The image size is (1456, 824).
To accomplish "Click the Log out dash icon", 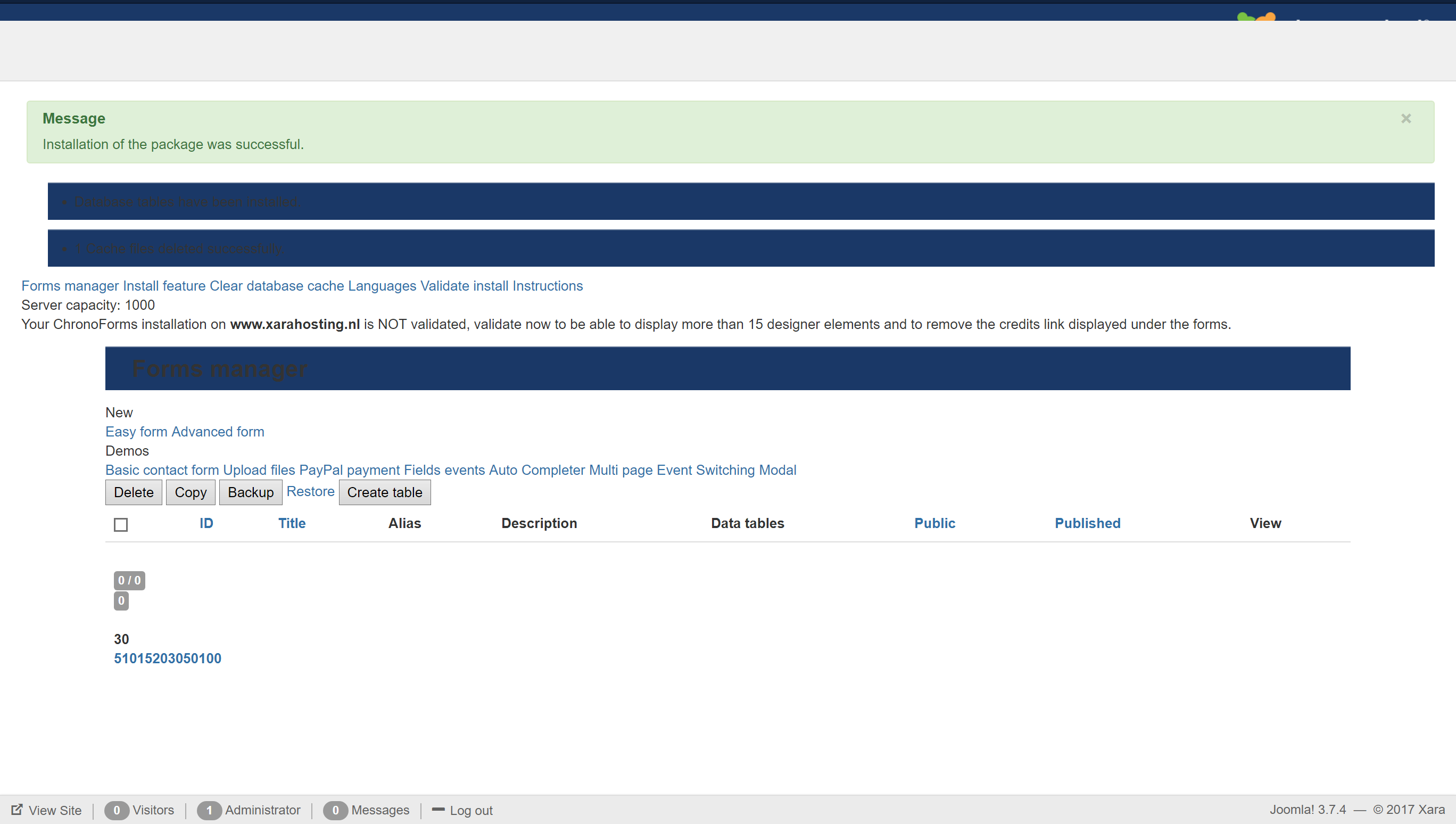I will [x=438, y=810].
